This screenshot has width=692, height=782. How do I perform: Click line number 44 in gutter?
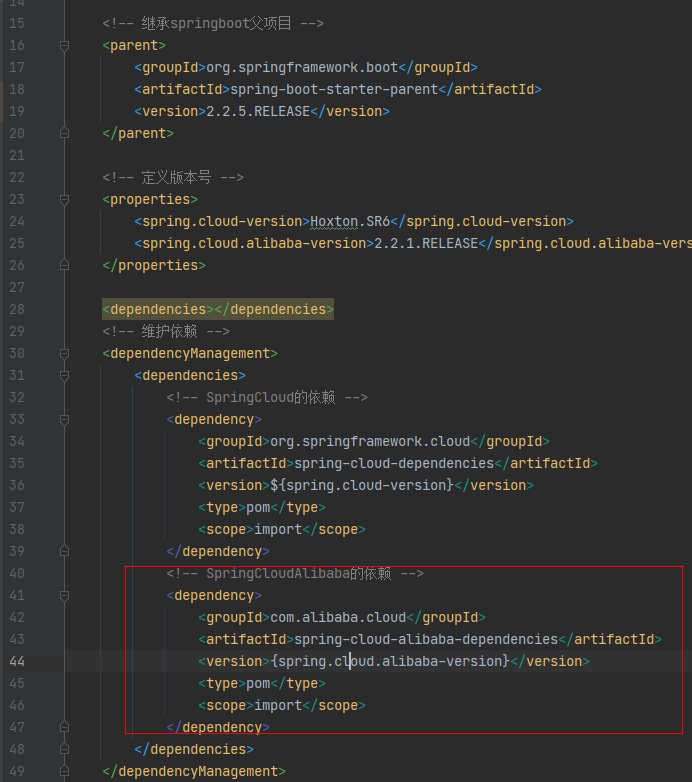click(17, 661)
